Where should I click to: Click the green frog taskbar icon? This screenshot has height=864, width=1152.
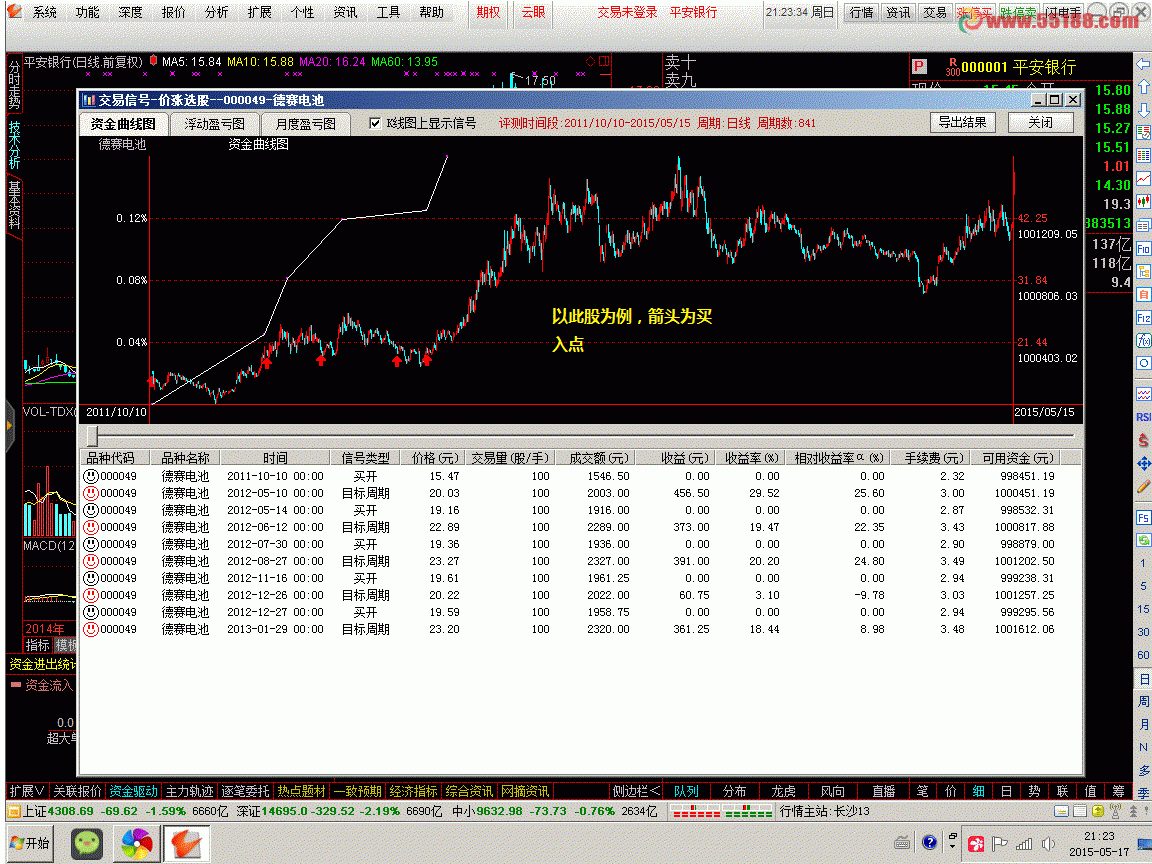tap(87, 843)
